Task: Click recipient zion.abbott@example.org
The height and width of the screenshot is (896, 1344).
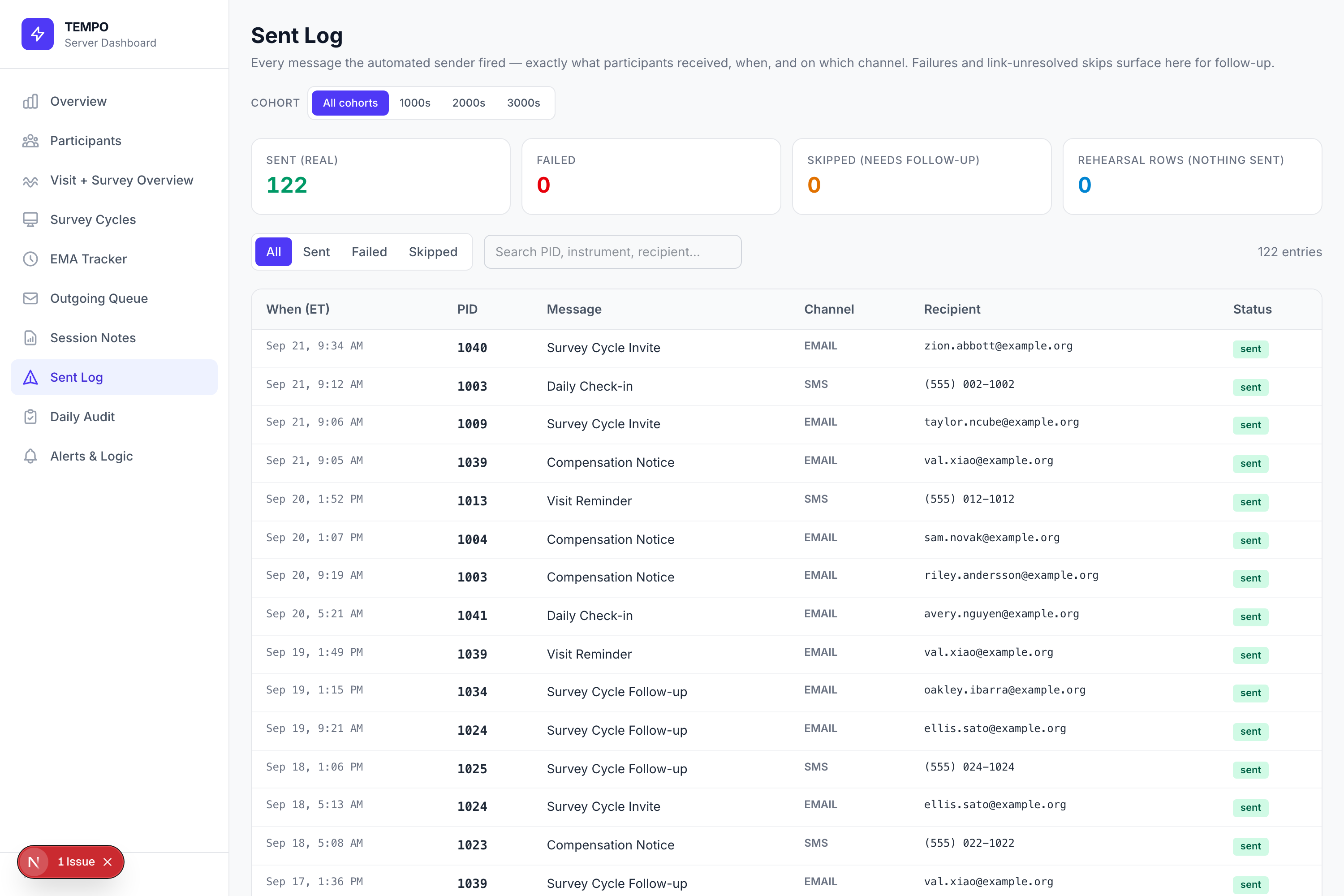Action: pyautogui.click(x=998, y=346)
